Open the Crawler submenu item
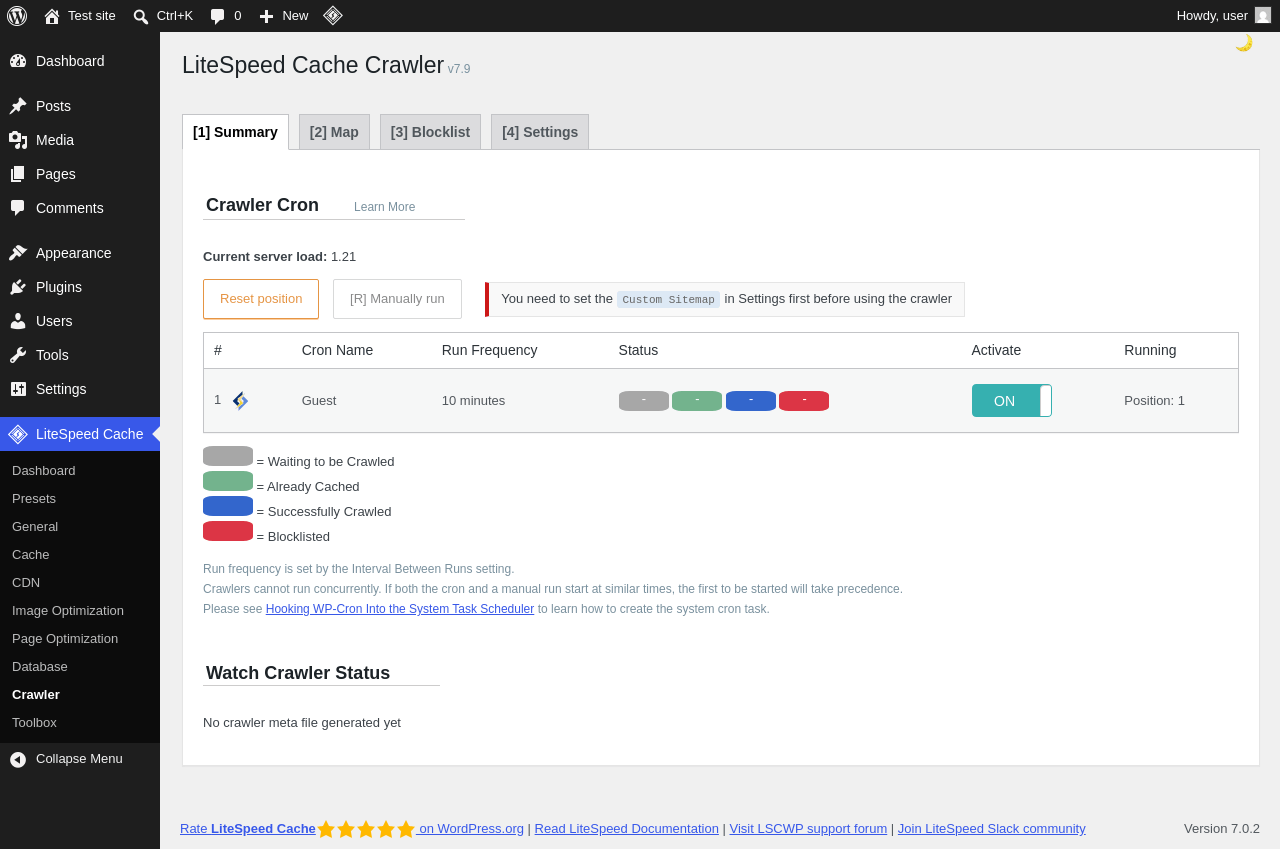 [36, 695]
